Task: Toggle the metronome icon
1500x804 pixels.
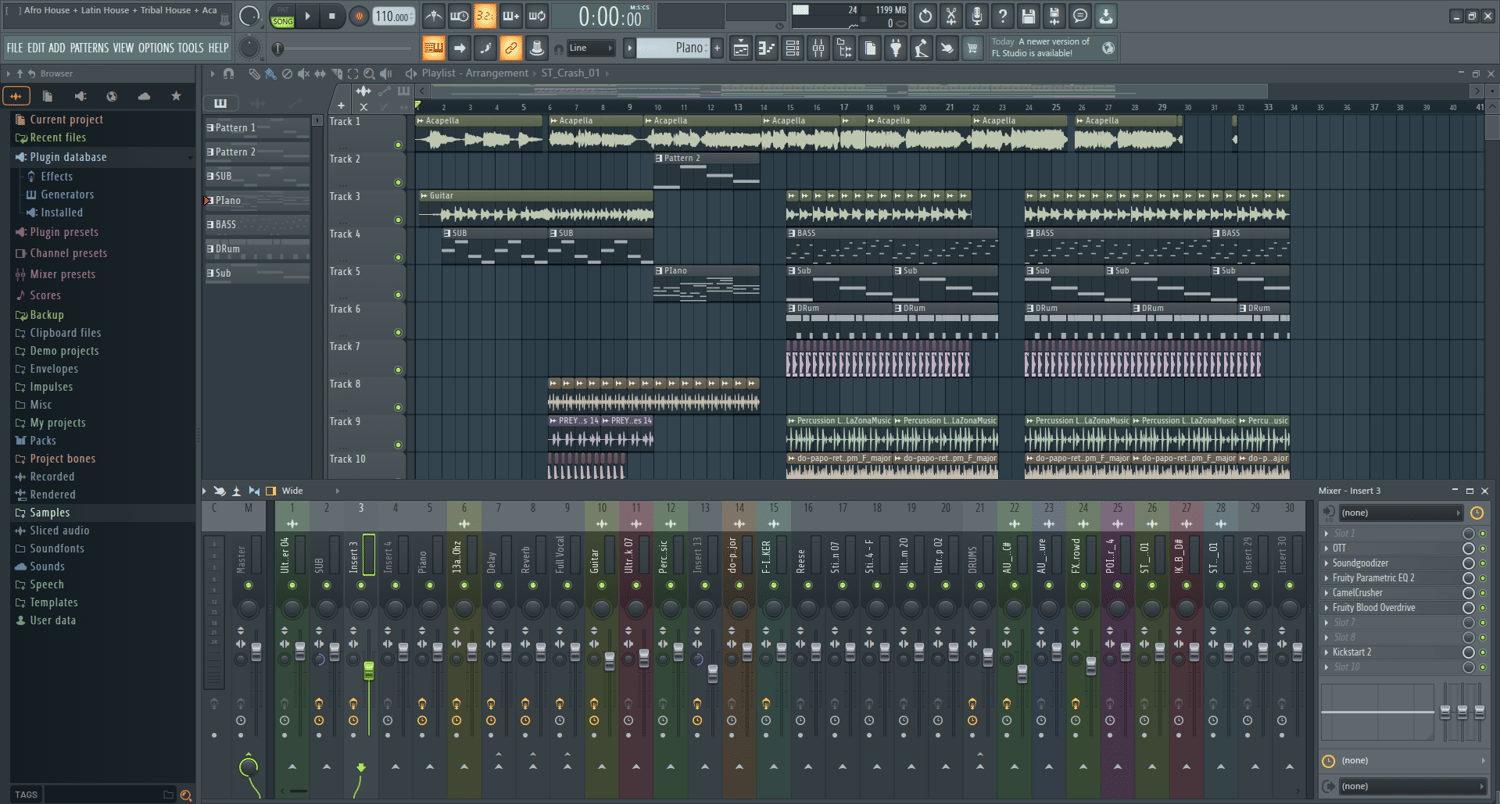Action: [434, 16]
